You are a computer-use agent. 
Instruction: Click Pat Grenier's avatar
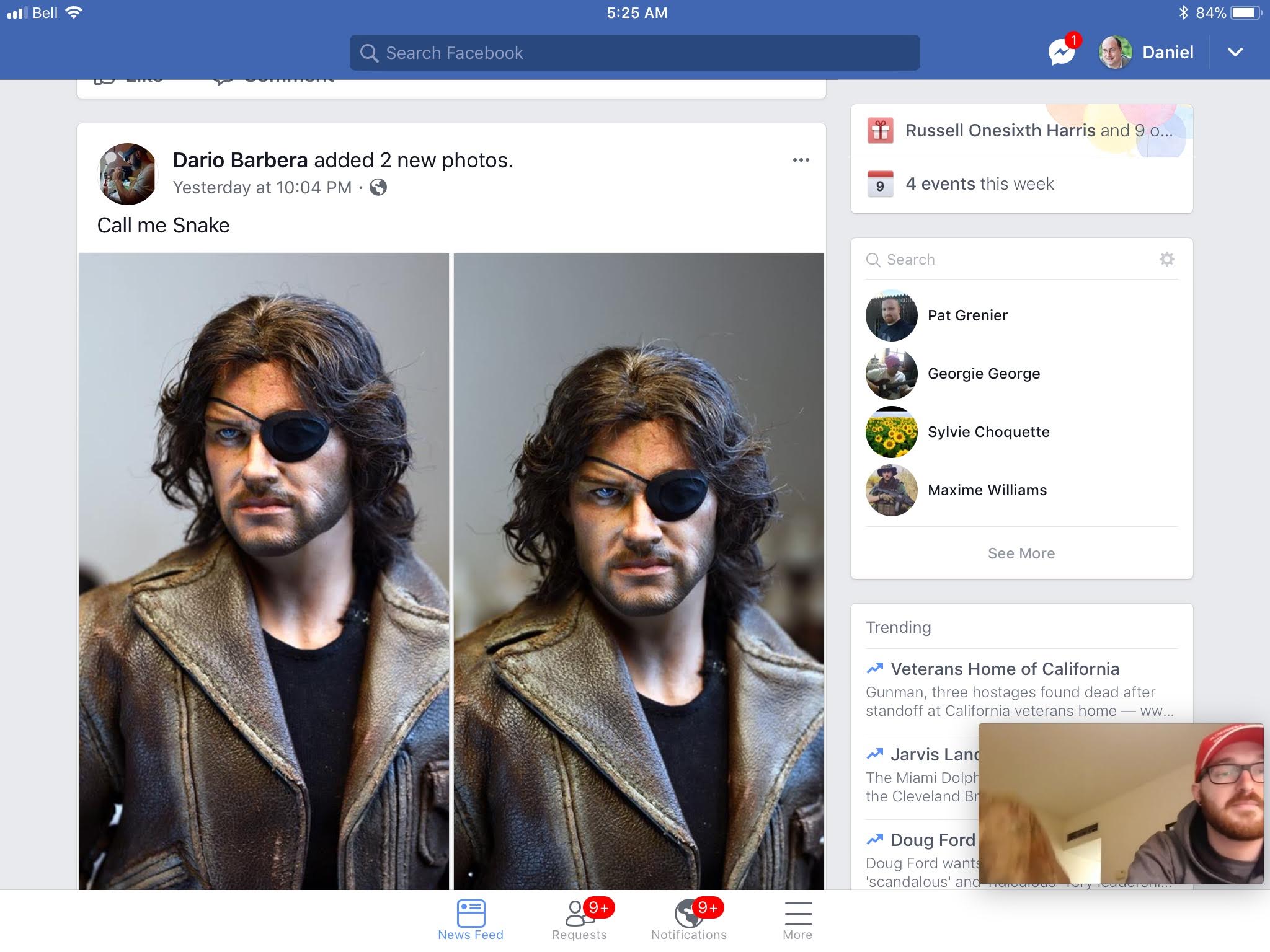[x=891, y=315]
